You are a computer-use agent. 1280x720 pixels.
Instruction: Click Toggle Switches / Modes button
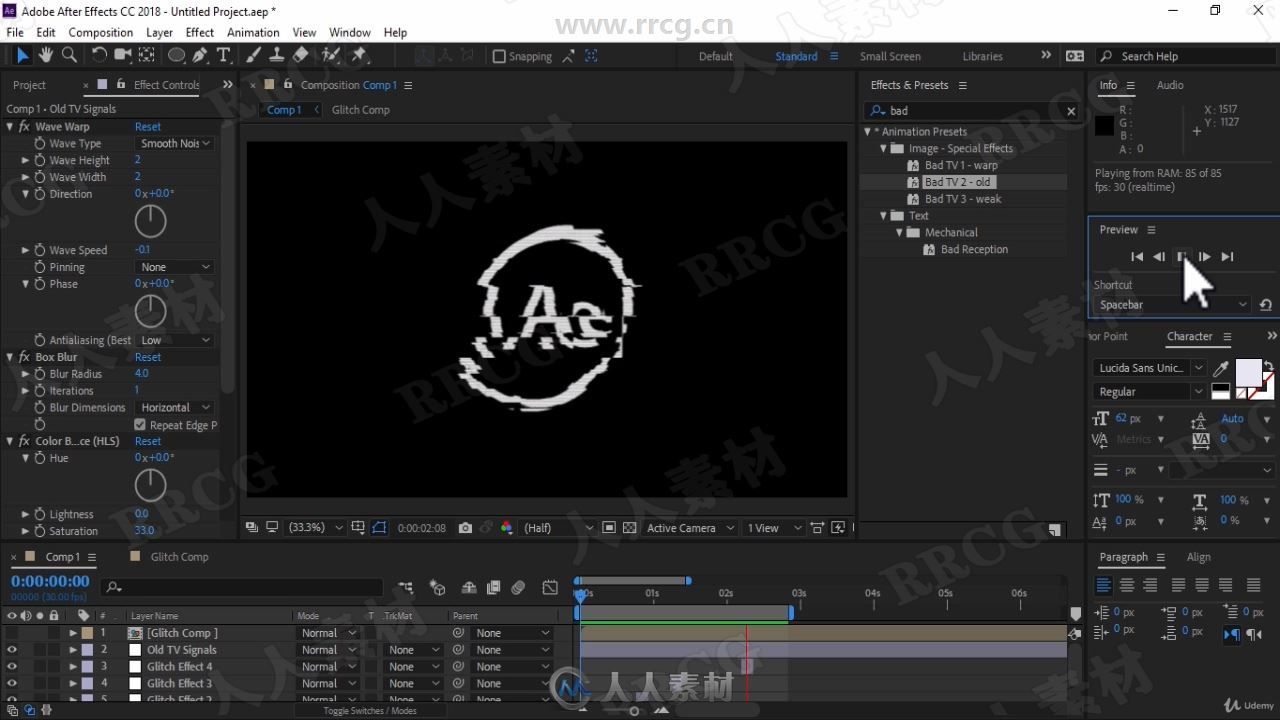369,711
